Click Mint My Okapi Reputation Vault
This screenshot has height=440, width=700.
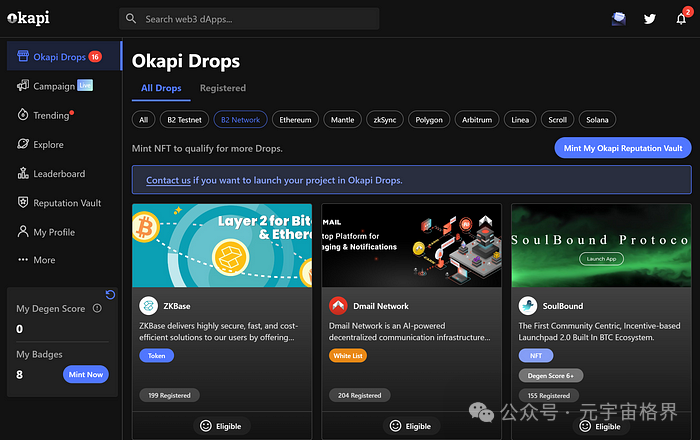coord(623,148)
